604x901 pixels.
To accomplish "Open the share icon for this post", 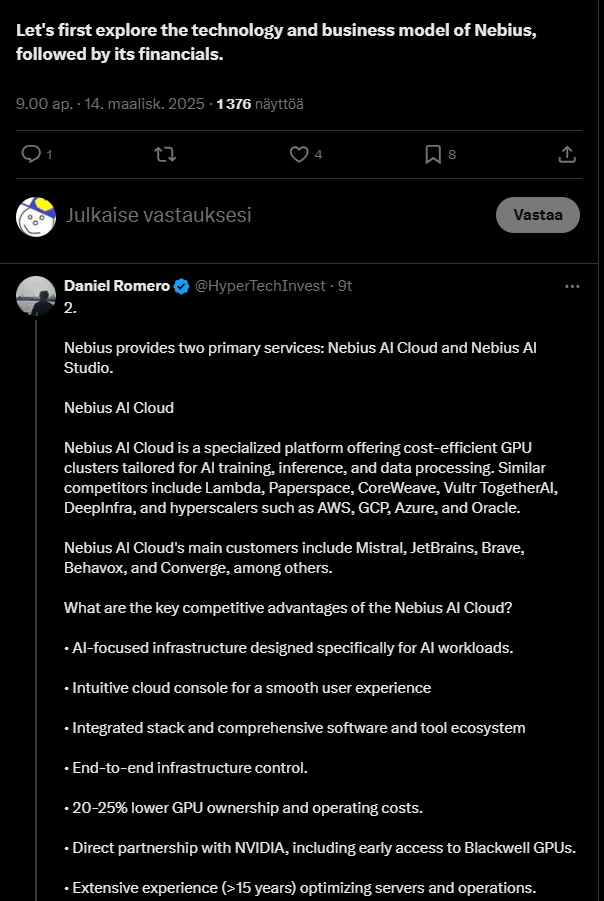I will (x=566, y=154).
